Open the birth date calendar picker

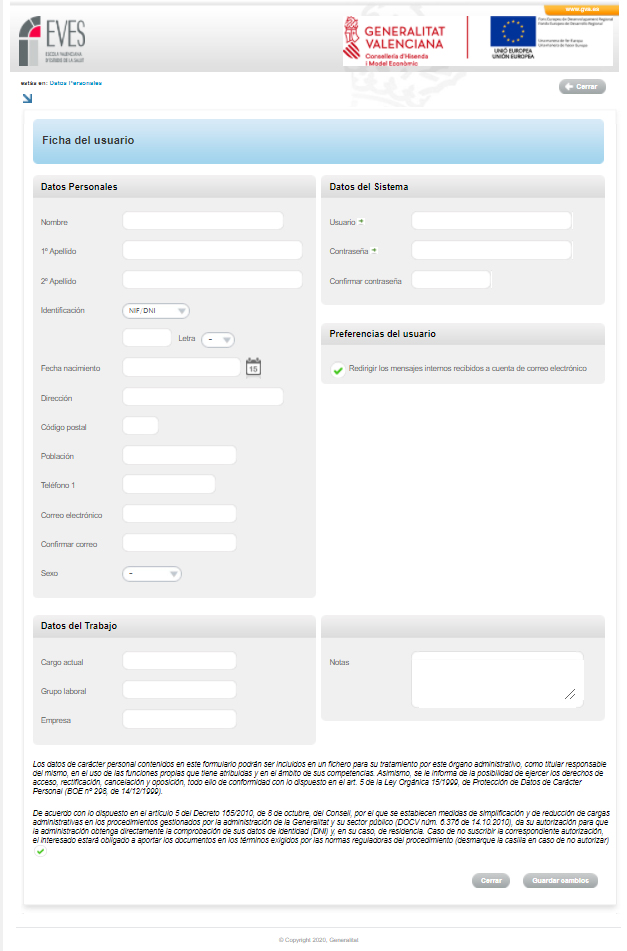(x=253, y=367)
